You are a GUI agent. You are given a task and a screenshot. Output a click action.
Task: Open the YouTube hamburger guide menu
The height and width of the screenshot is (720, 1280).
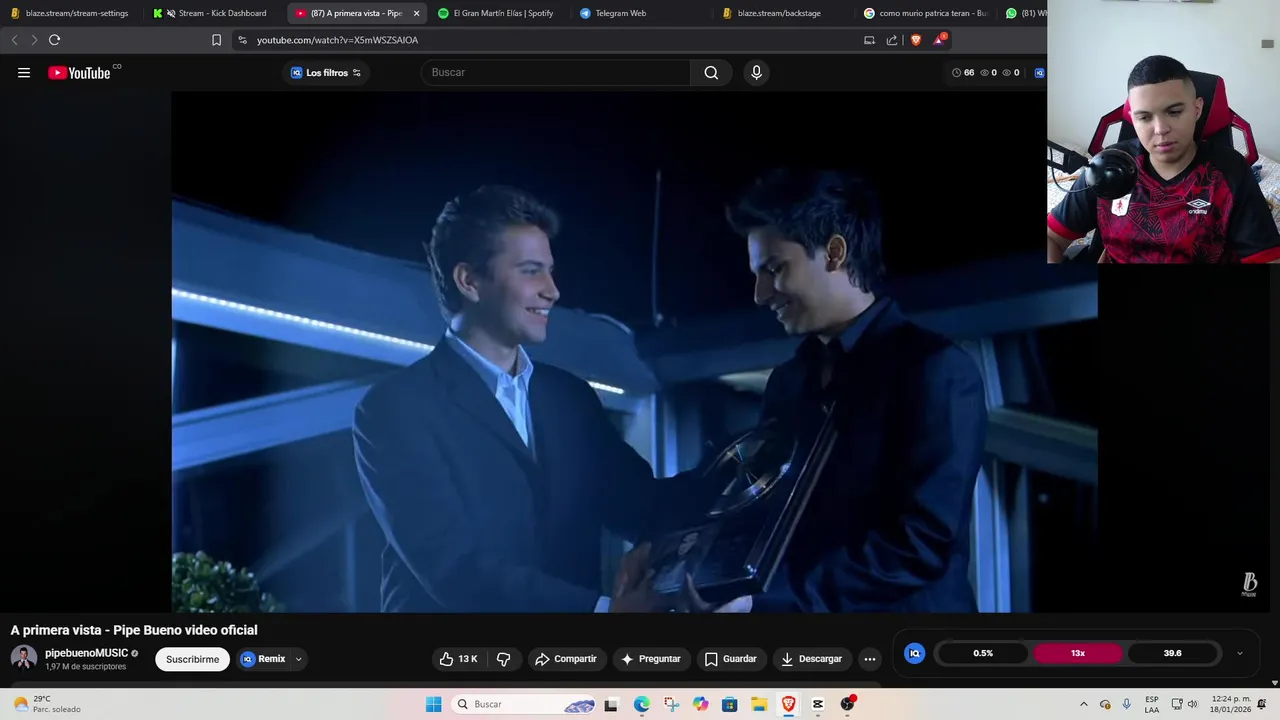(x=24, y=72)
